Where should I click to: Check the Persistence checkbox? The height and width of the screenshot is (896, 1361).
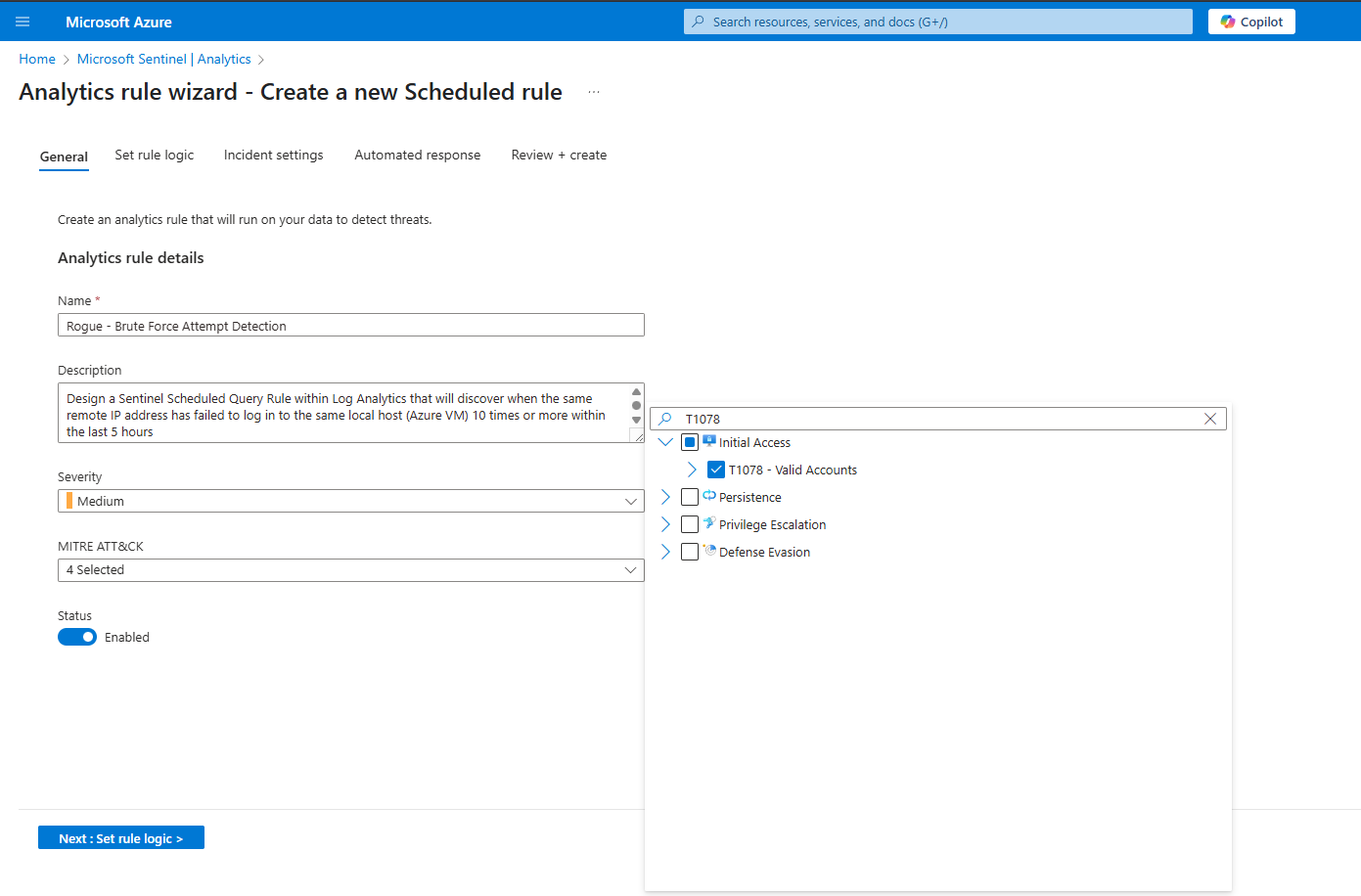690,497
